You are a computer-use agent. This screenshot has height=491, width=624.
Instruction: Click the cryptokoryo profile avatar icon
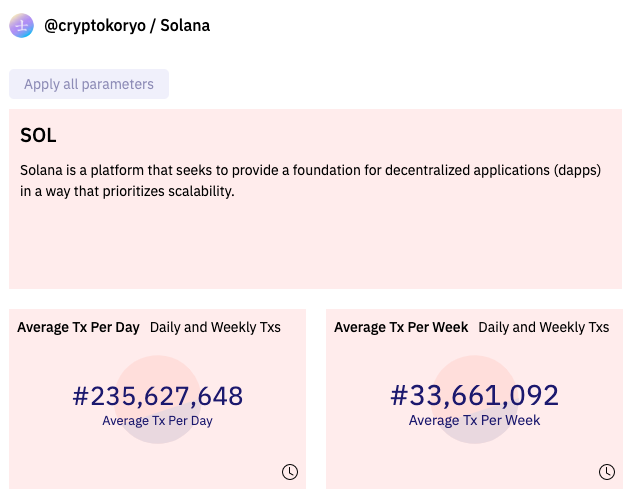pos(21,26)
